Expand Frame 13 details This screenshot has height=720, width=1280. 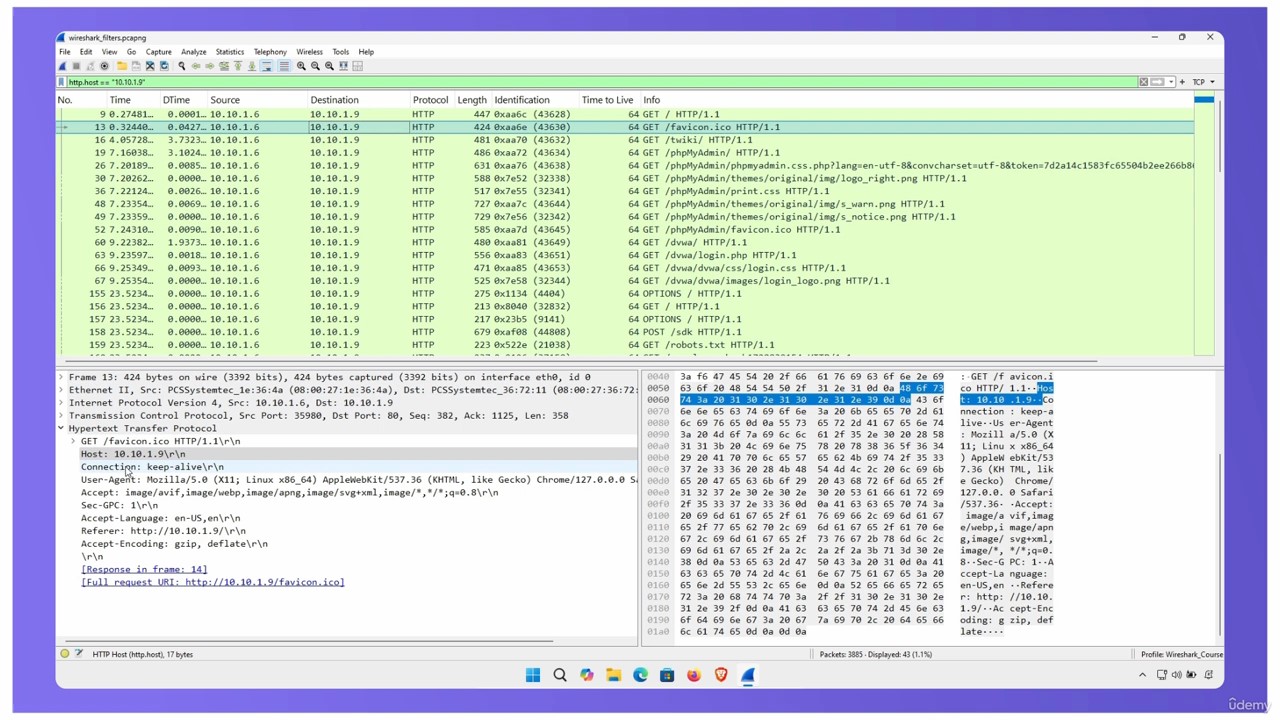(x=62, y=377)
